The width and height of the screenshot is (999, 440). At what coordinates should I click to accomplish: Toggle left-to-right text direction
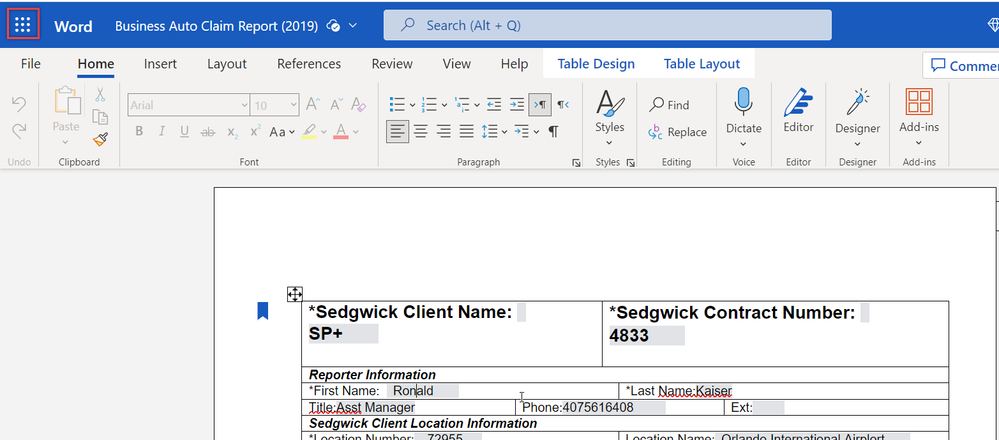540,104
